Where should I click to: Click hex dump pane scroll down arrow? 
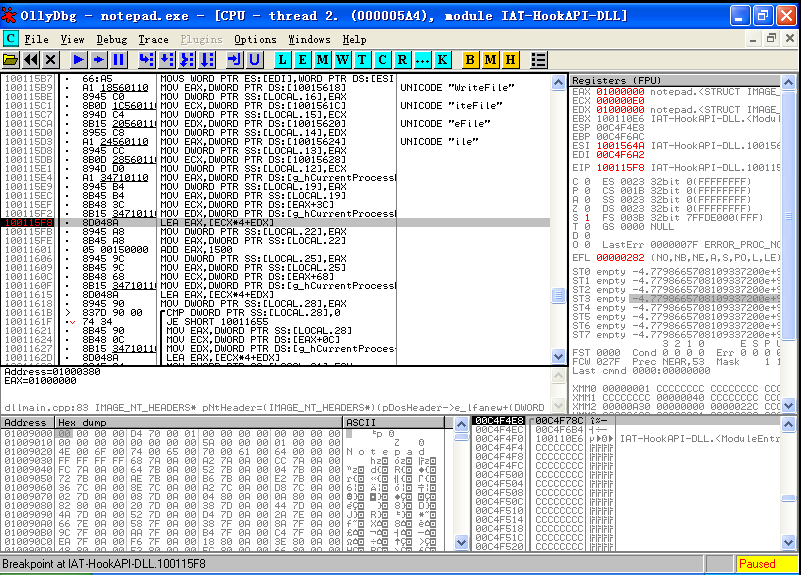tap(461, 542)
